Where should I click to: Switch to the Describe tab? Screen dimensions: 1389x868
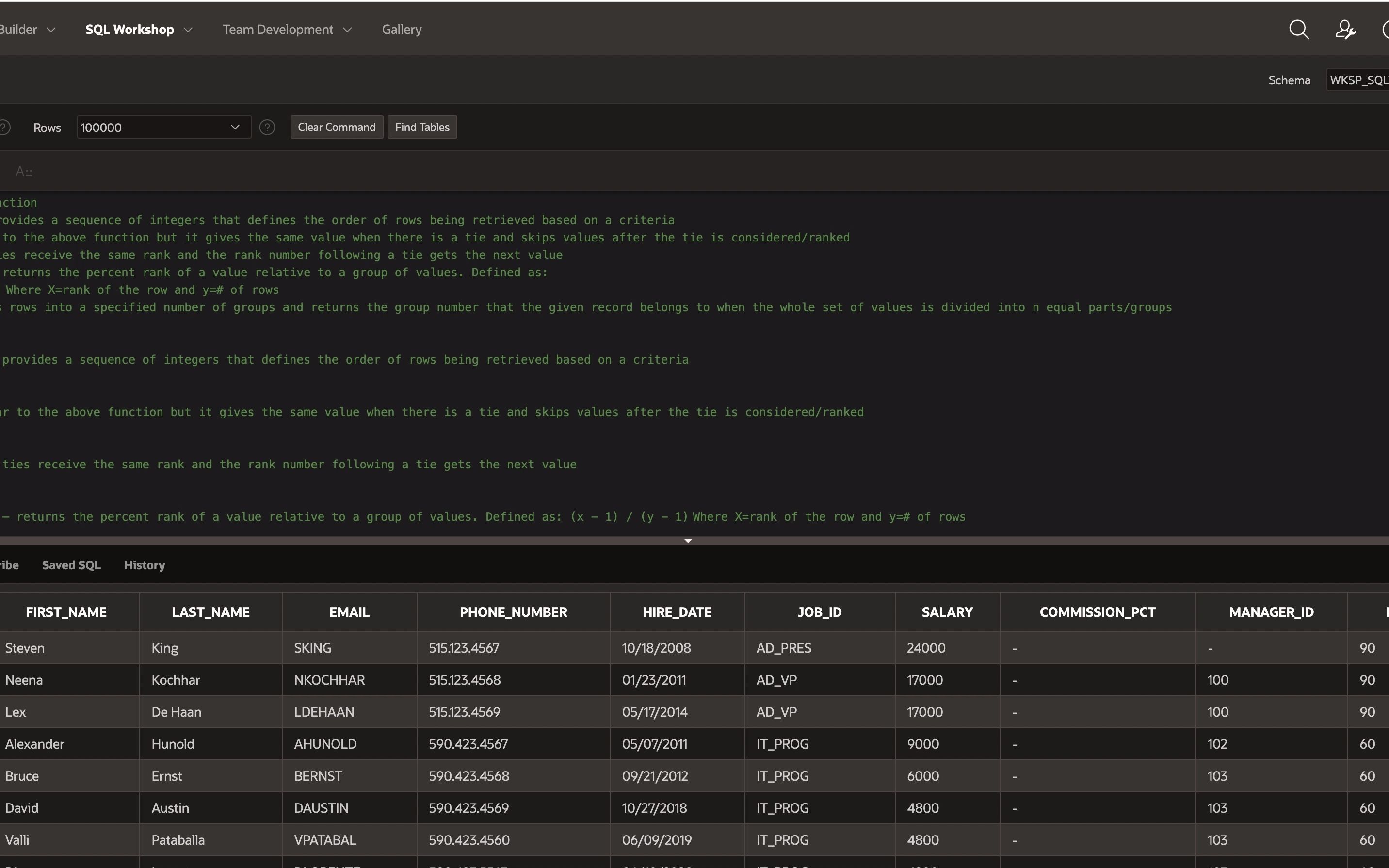(x=9, y=565)
